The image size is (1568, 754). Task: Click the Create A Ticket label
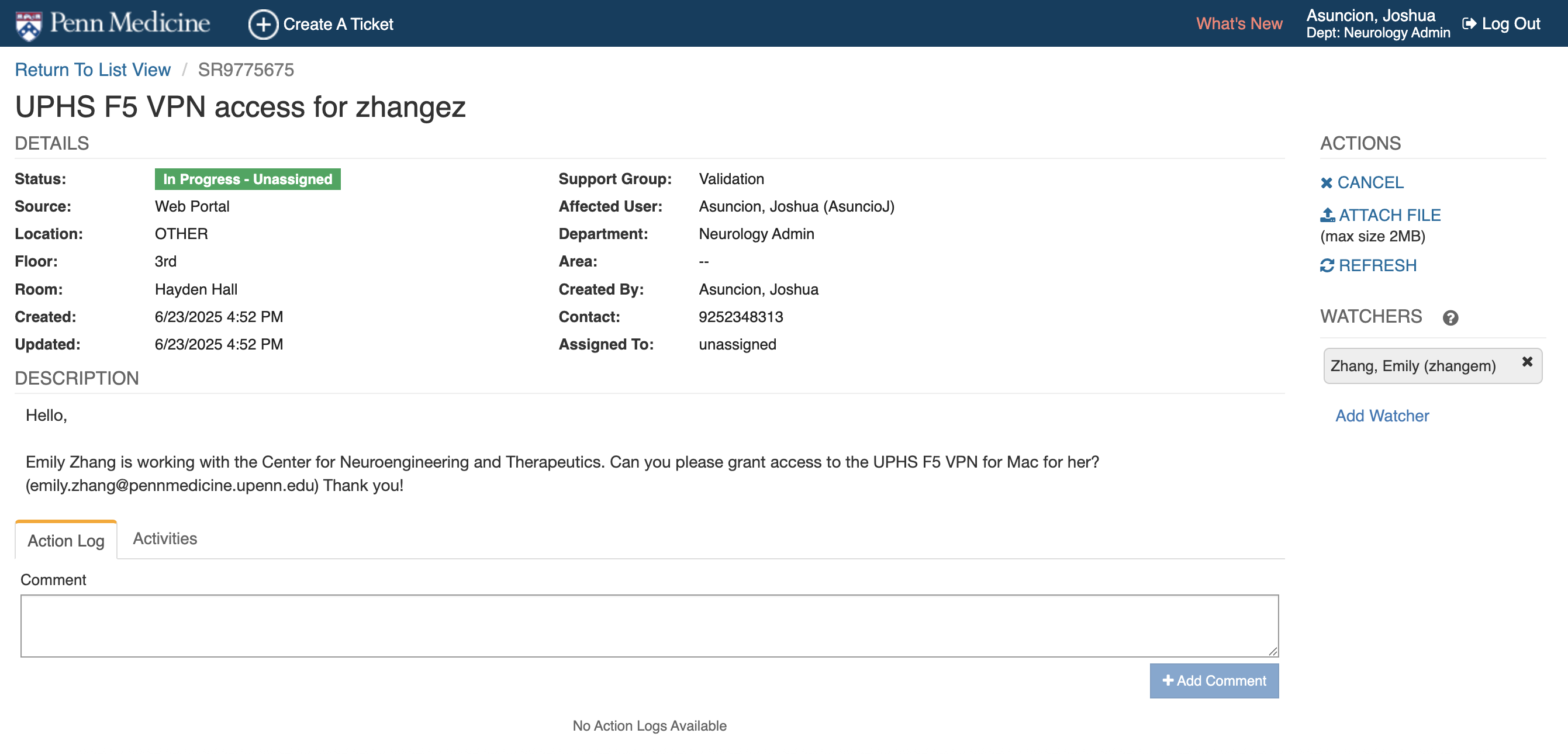338,25
